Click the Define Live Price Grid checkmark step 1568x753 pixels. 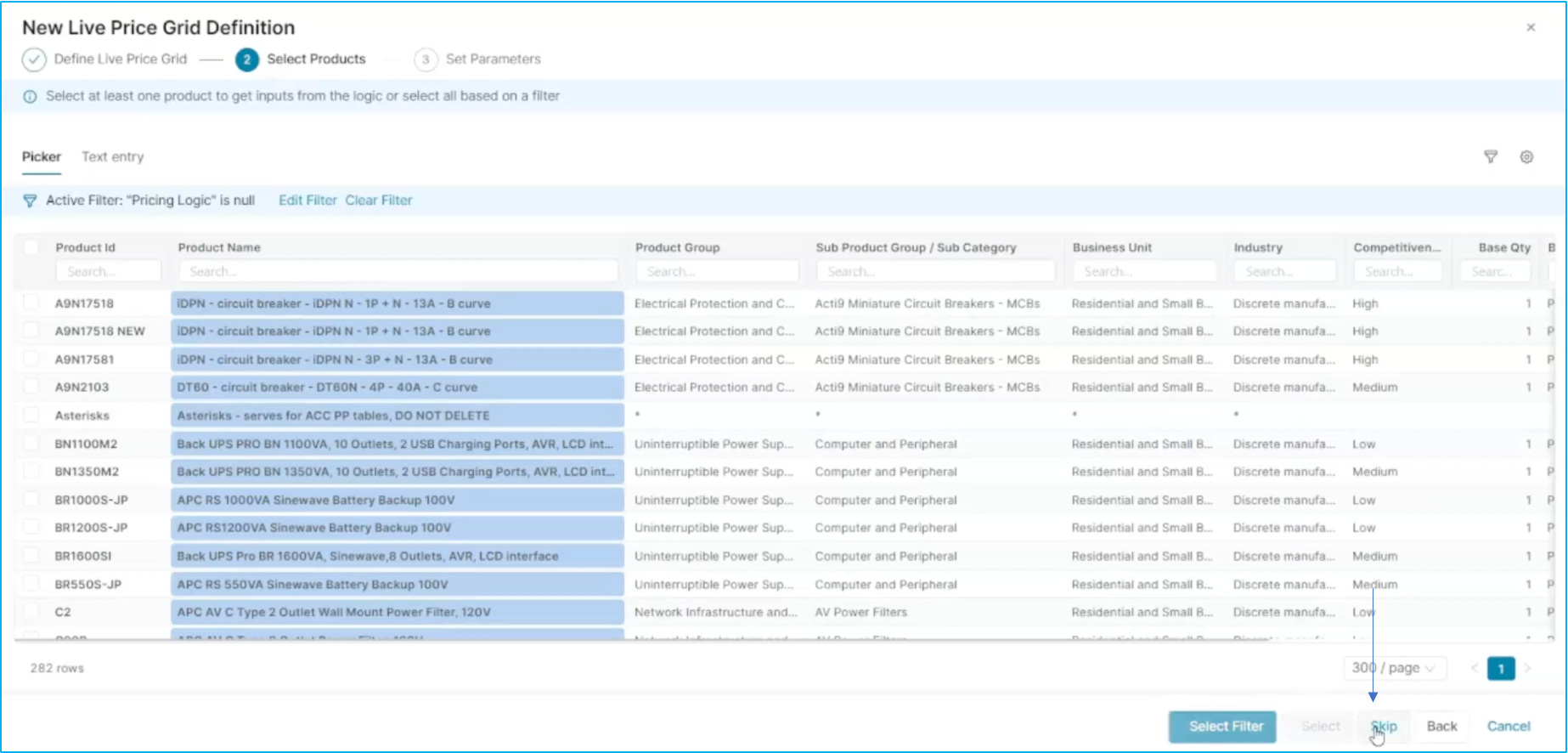click(x=34, y=59)
